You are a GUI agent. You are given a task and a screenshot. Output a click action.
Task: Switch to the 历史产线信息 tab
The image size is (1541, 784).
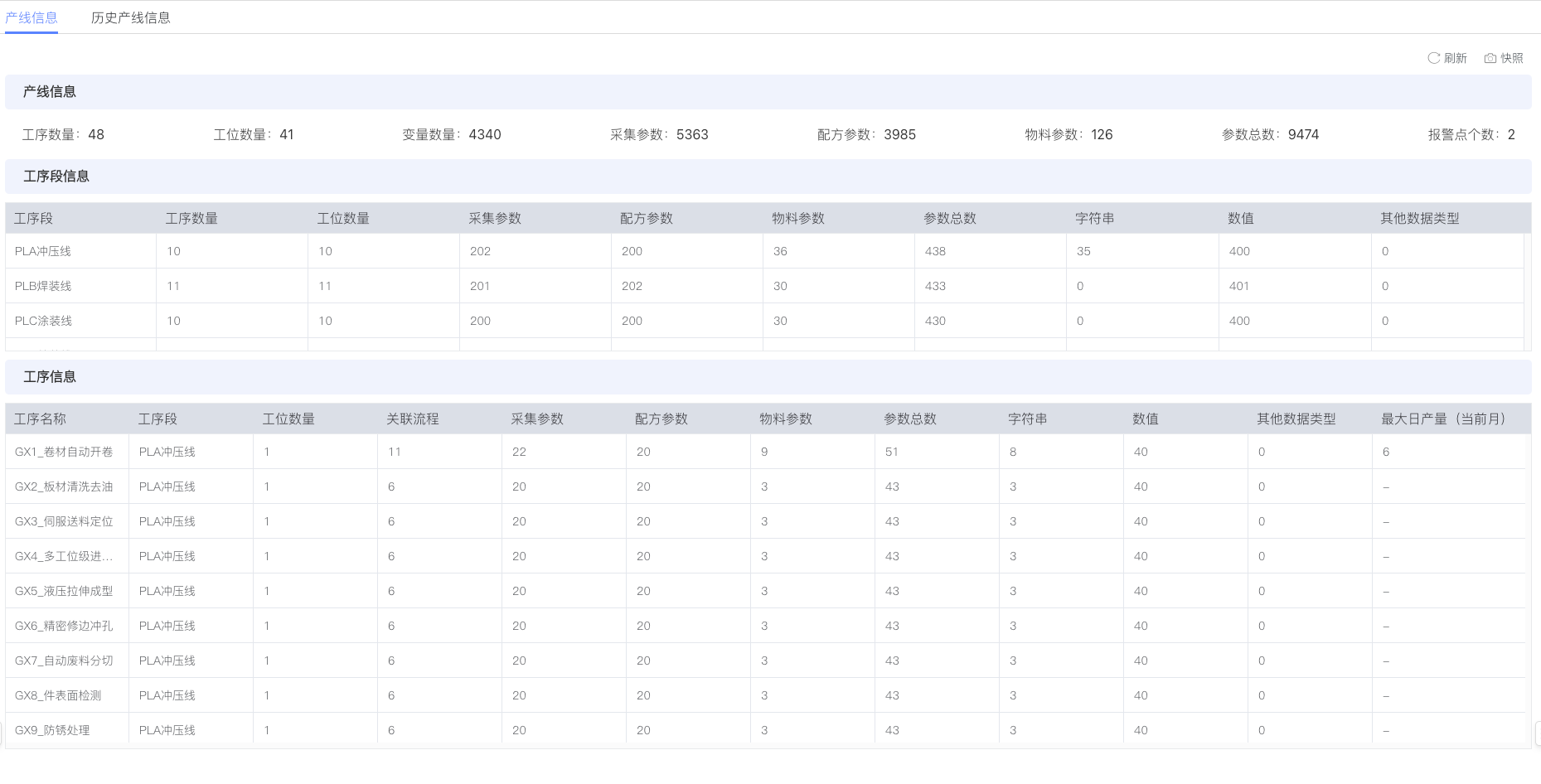coord(130,17)
